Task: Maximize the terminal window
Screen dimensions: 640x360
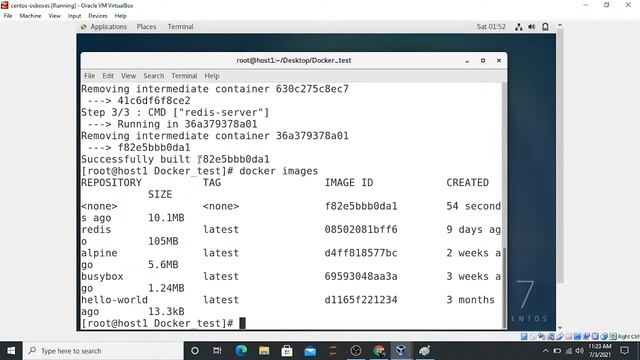Action: [x=483, y=60]
